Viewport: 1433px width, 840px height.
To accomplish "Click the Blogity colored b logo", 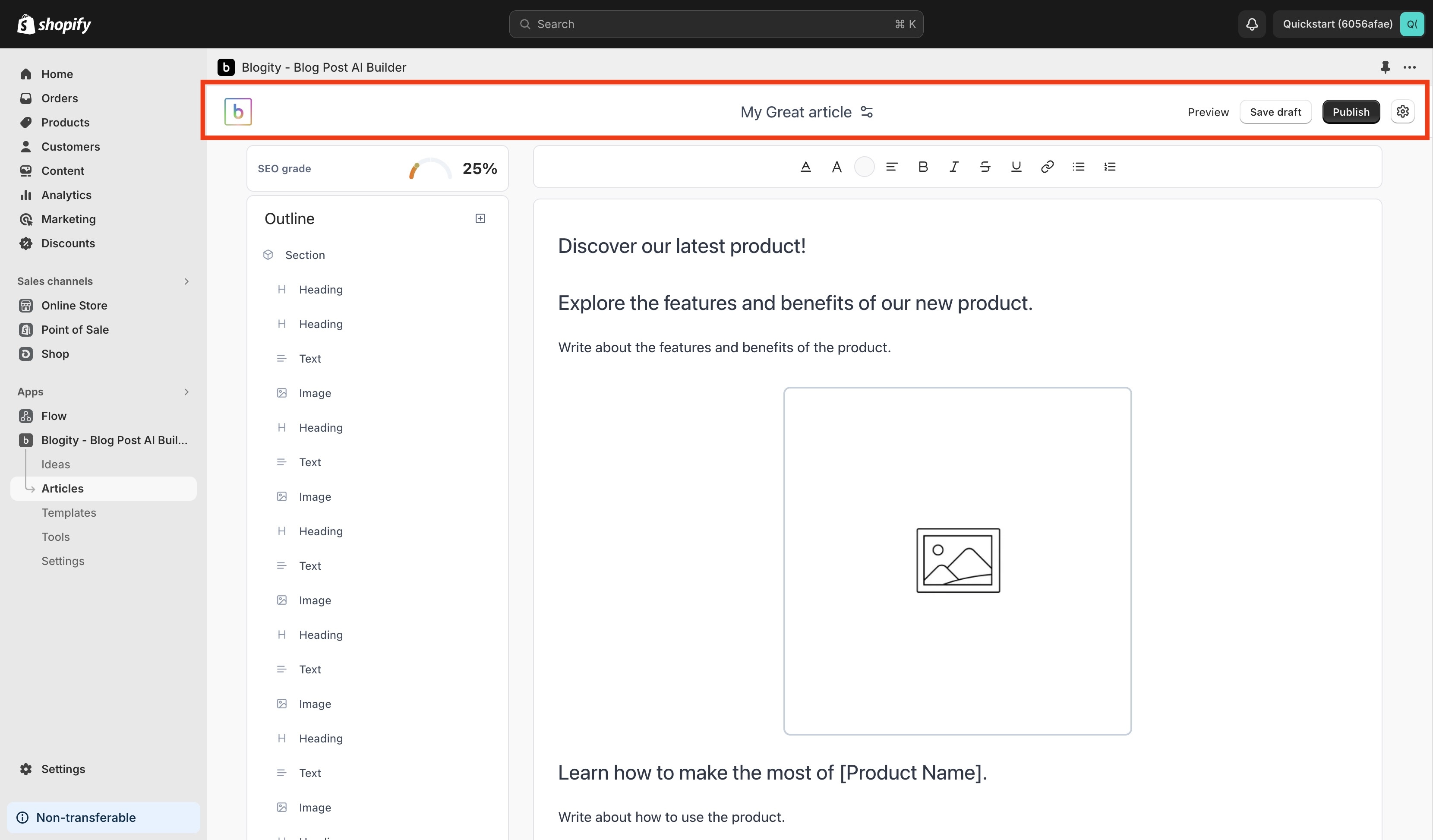I will [x=238, y=111].
